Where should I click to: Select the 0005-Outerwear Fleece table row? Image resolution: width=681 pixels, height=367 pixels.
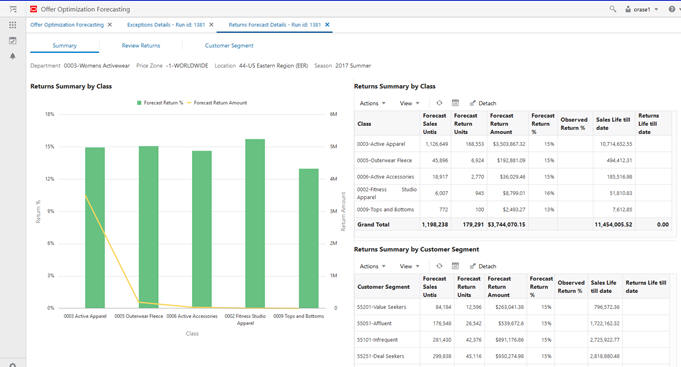(513, 160)
